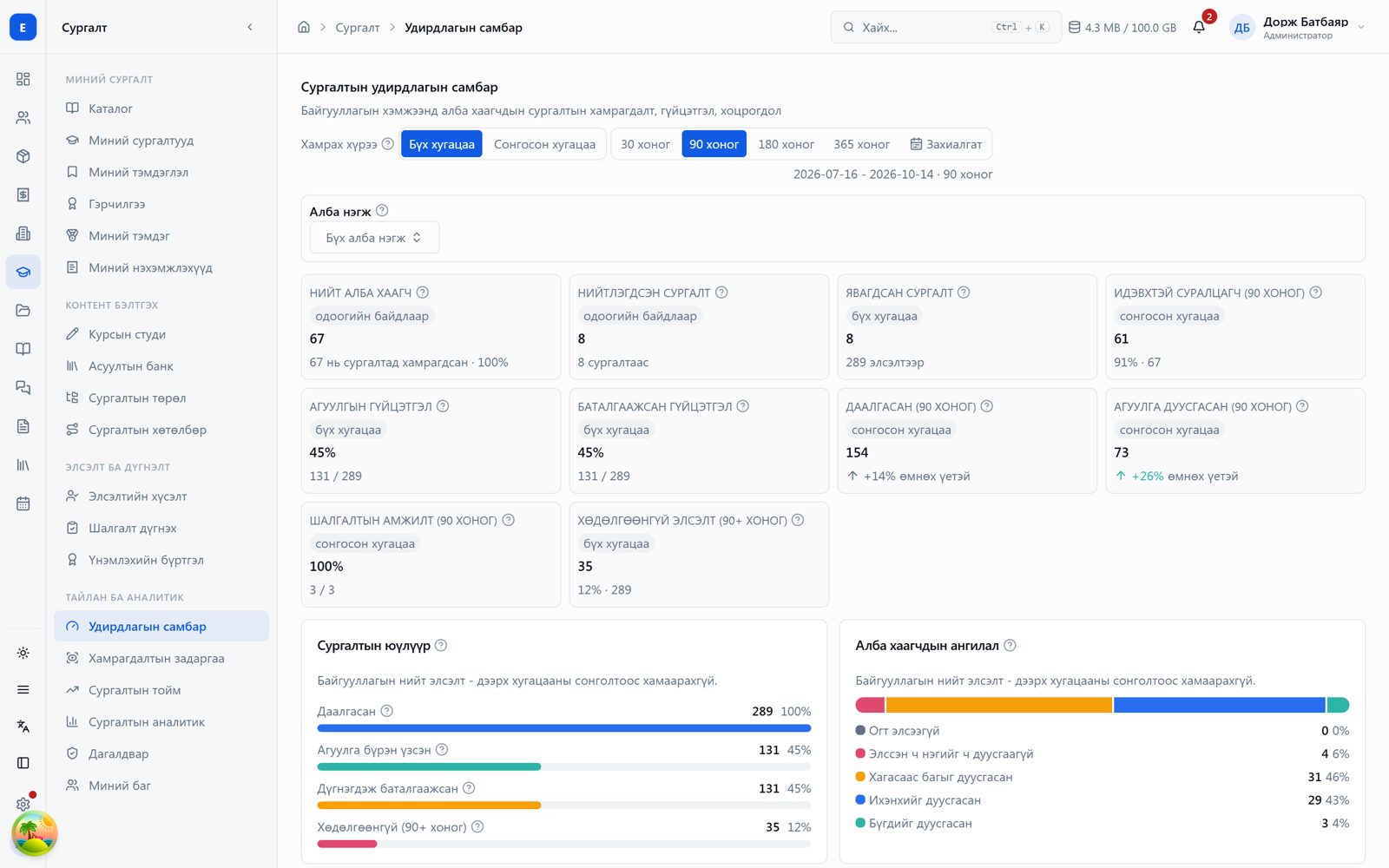Click the home breadcrumb icon
The width and height of the screenshot is (1389, 868).
click(304, 27)
